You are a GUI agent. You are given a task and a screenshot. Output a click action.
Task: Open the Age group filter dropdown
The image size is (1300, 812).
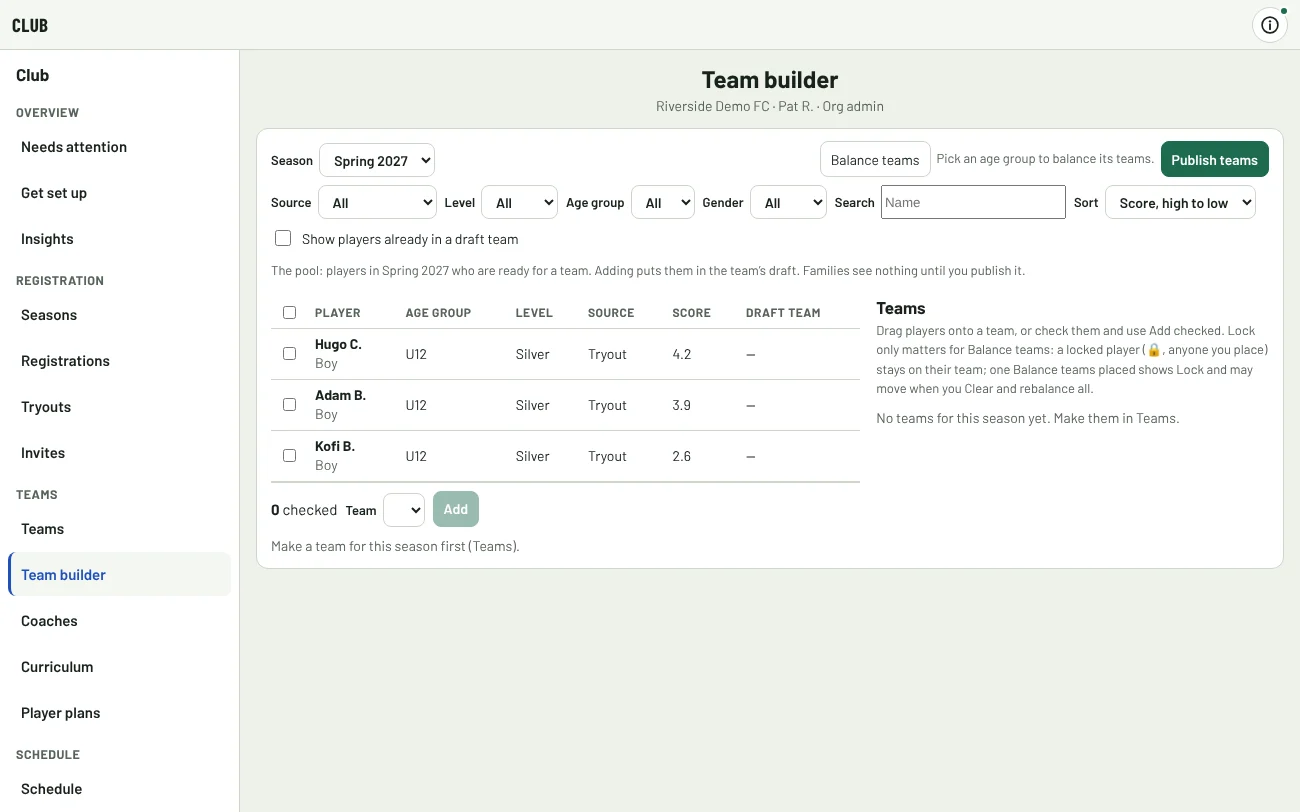663,202
